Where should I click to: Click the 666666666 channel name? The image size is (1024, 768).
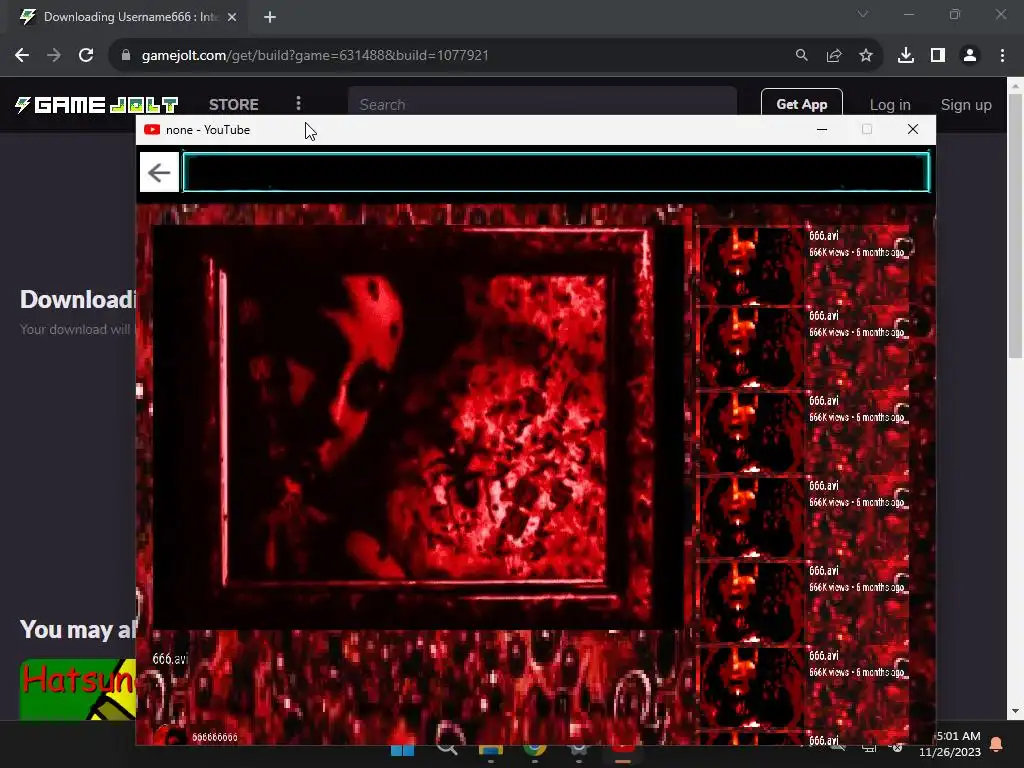[x=215, y=737]
